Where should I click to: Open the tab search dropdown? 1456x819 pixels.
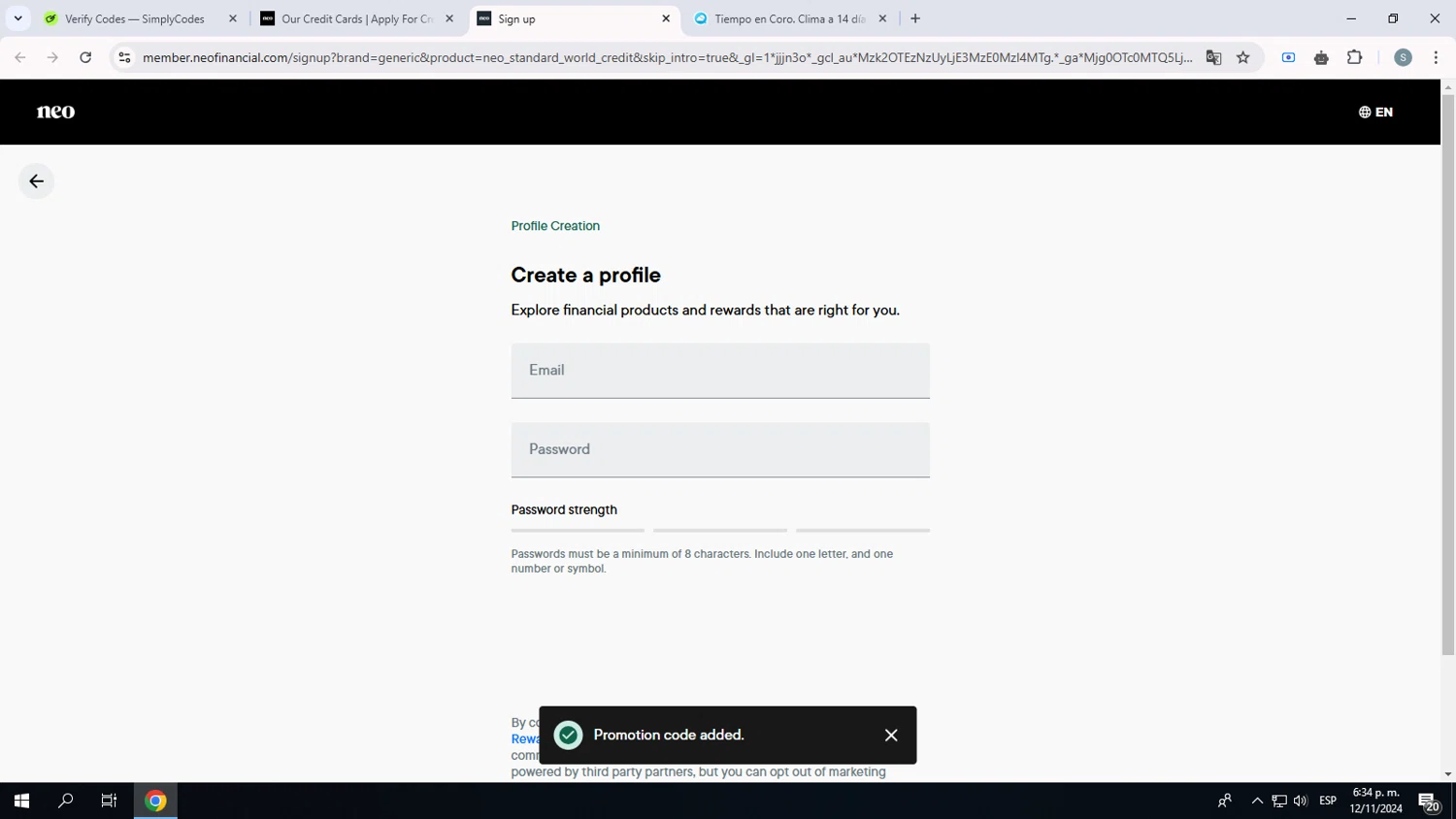click(17, 18)
